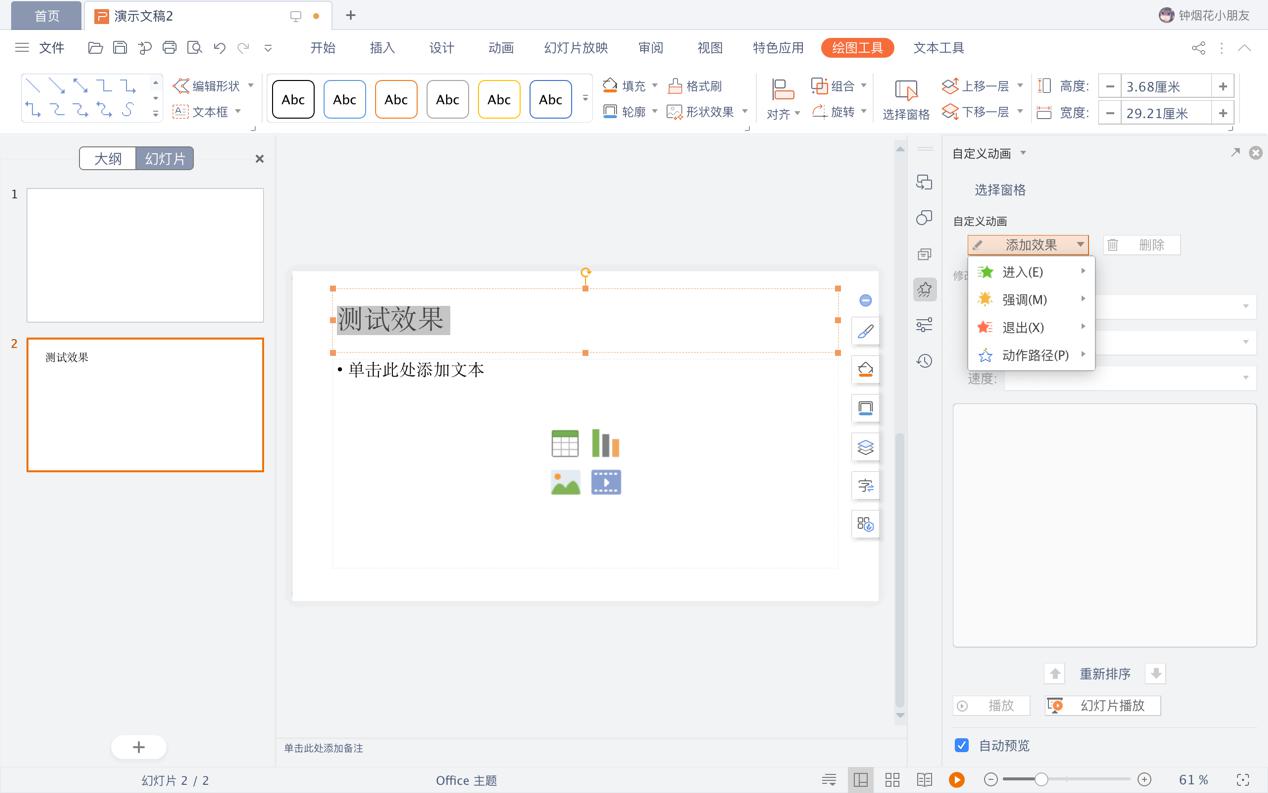
Task: Click the insert media/video placeholder icon
Action: tap(606, 482)
